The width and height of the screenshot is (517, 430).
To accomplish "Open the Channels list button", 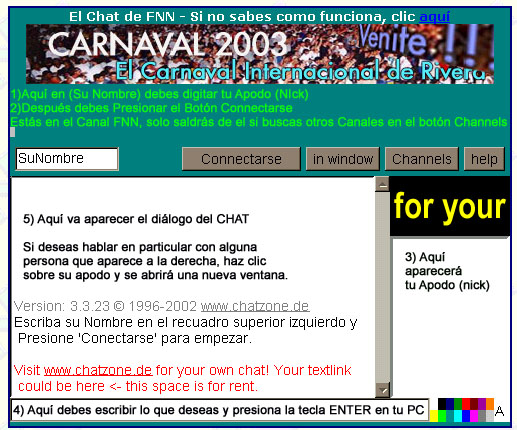I will 422,159.
